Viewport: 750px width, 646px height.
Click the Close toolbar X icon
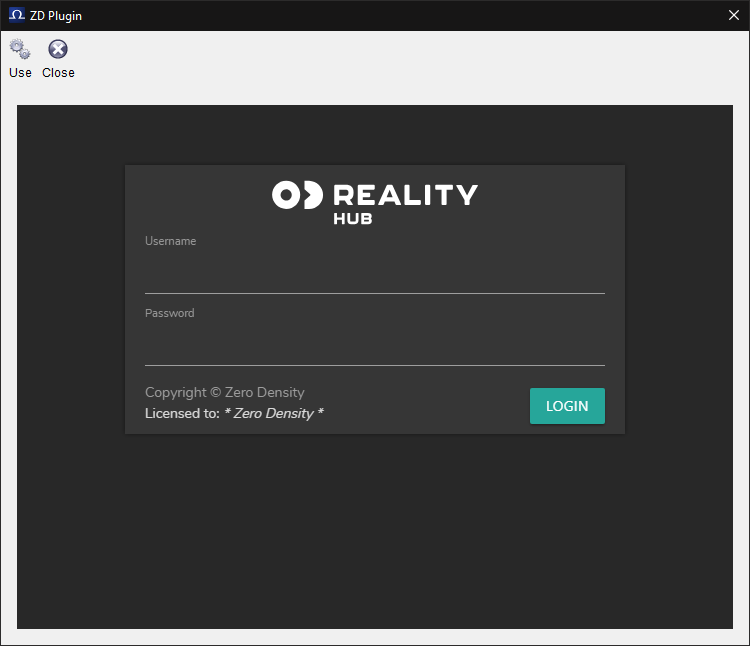tap(58, 49)
